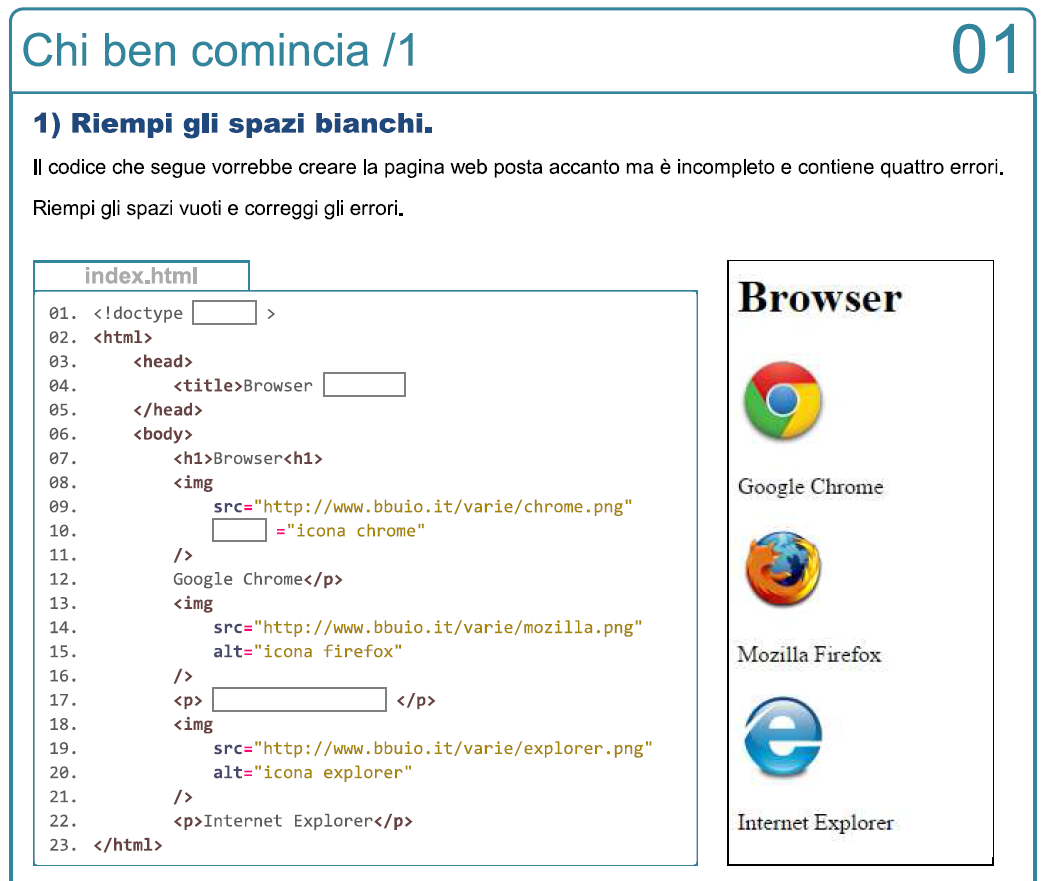The width and height of the screenshot is (1049, 881).
Task: Click 'Google Chrome</p>' on line 12
Action: point(258,579)
